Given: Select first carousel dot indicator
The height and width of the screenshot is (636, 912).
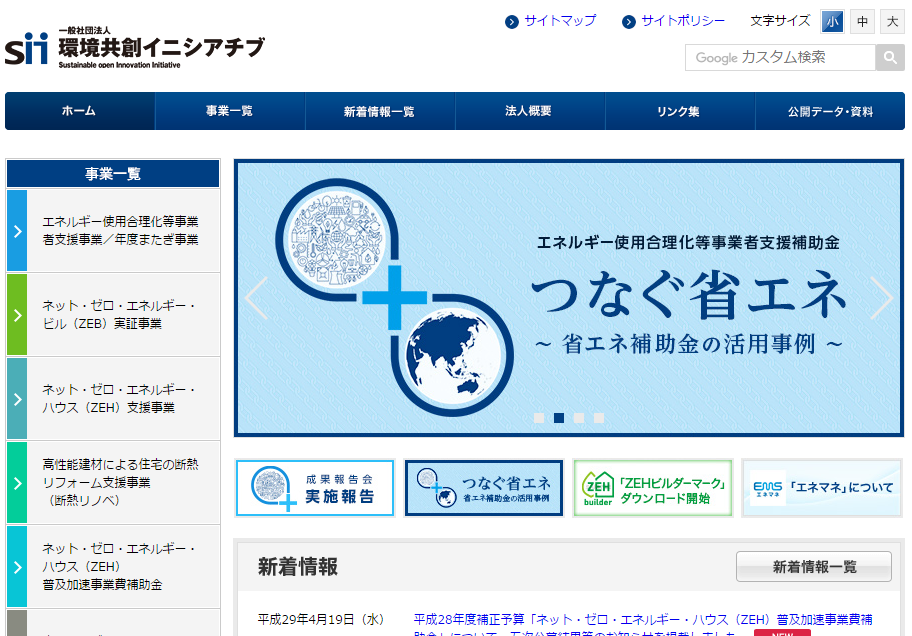Looking at the screenshot, I should point(539,418).
